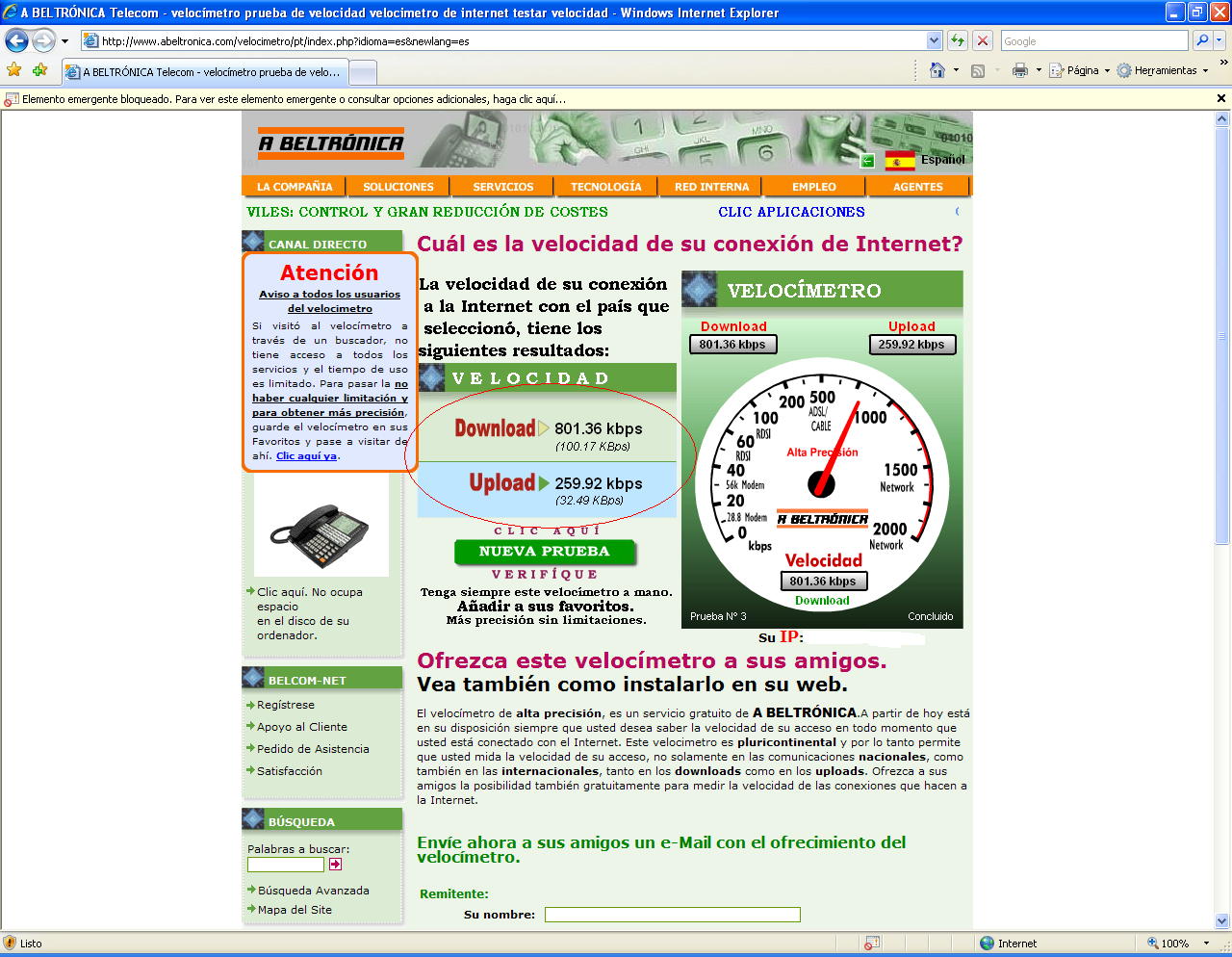
Task: Click the Home page icon
Action: [937, 70]
